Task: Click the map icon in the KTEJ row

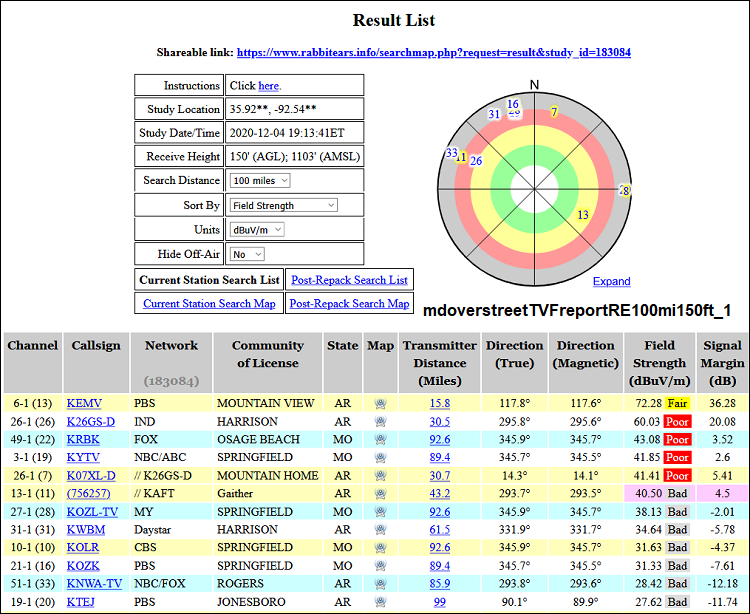Action: 379,602
